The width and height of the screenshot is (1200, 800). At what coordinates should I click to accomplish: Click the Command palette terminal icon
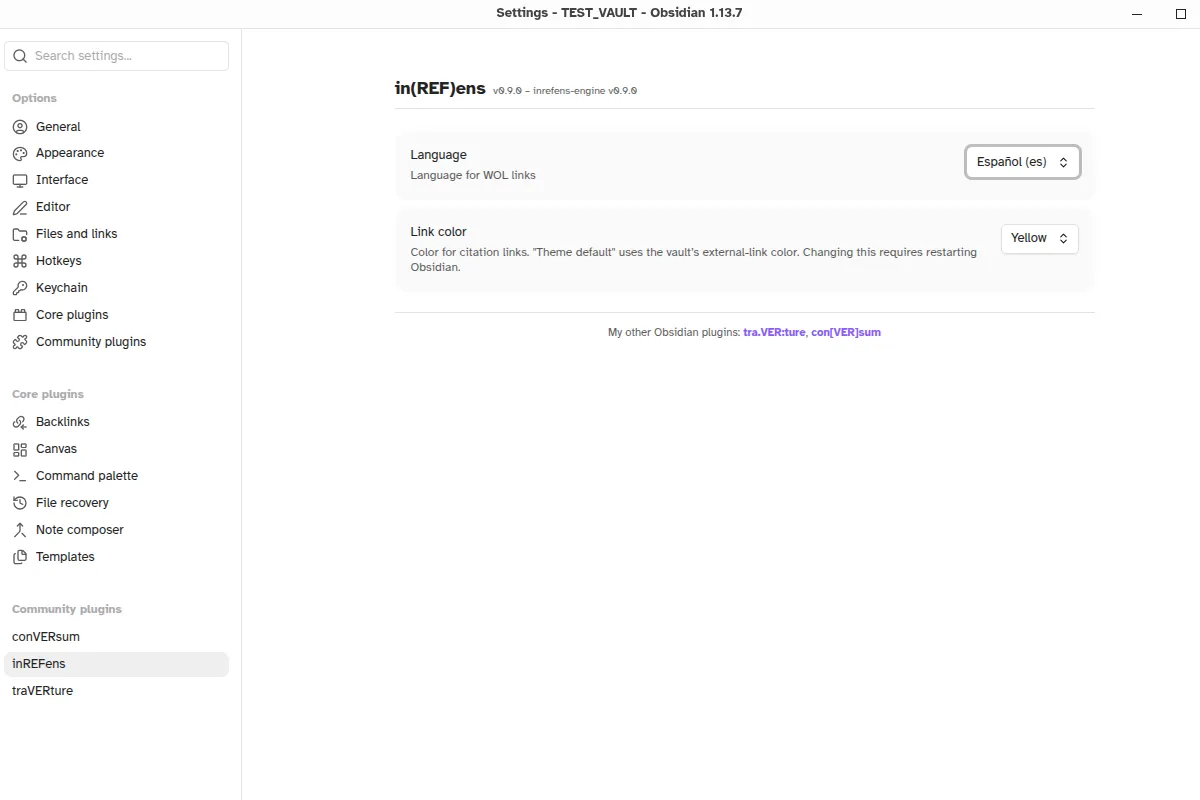pos(20,477)
